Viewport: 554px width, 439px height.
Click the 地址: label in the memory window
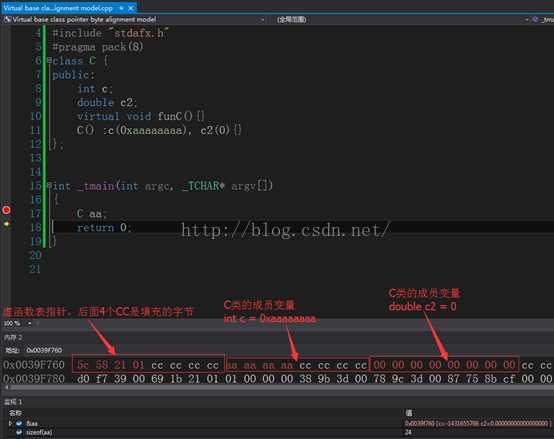coord(13,350)
